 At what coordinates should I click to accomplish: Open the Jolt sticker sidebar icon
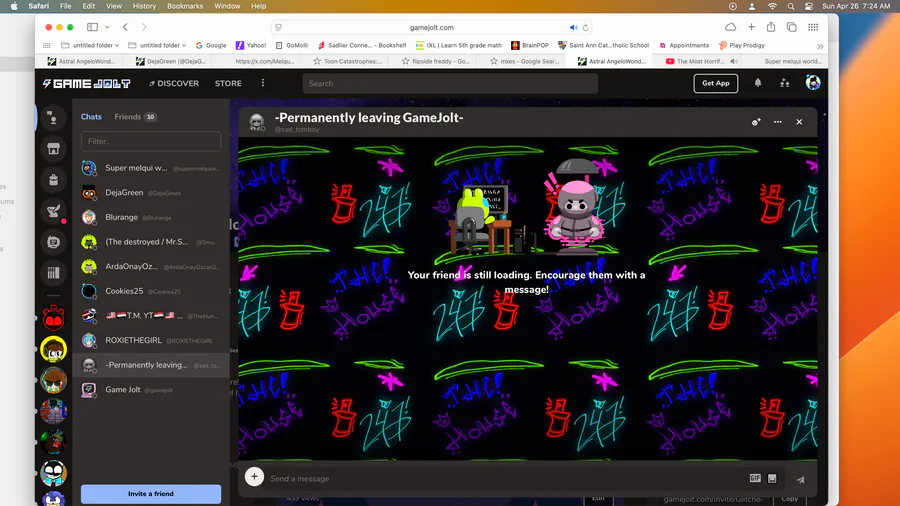coord(53,242)
